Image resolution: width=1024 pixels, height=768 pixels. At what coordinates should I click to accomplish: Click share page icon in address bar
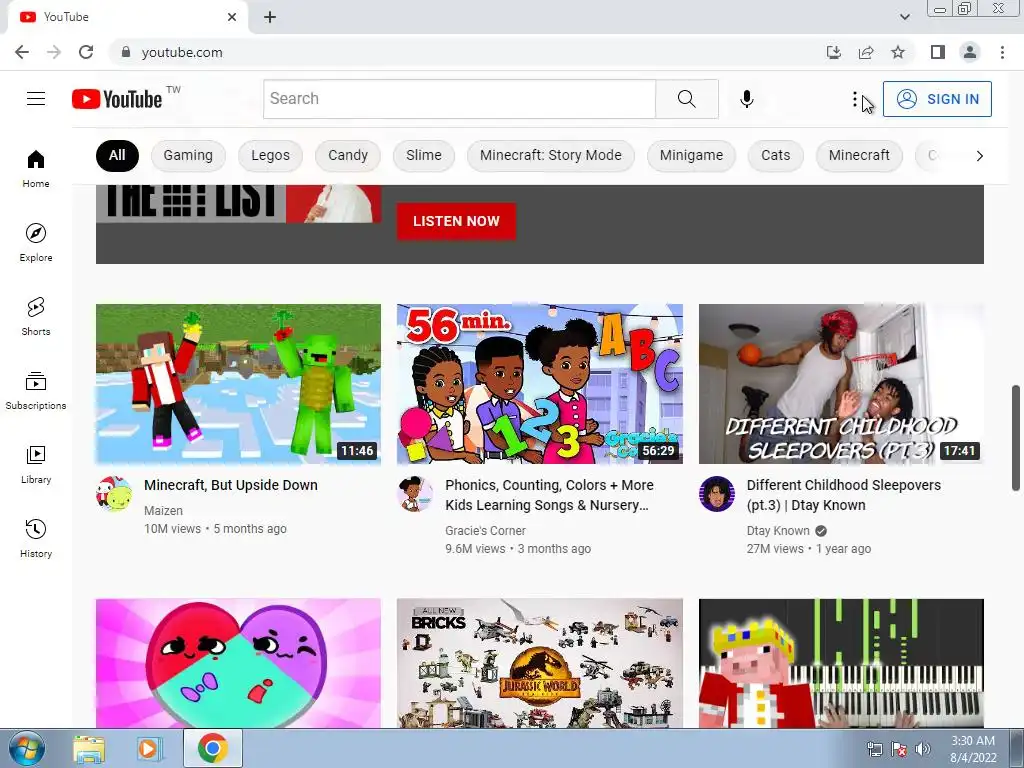tap(866, 52)
